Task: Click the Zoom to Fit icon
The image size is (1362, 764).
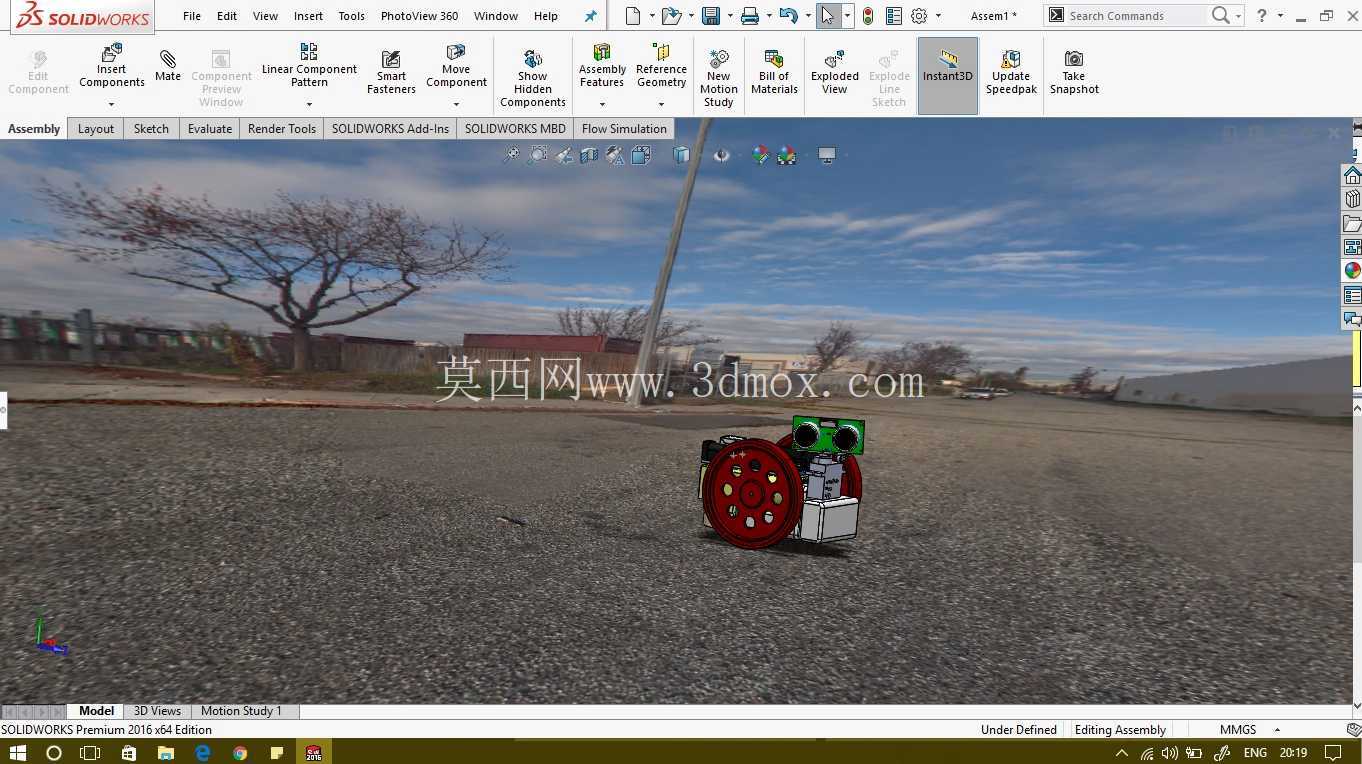Action: coord(511,155)
